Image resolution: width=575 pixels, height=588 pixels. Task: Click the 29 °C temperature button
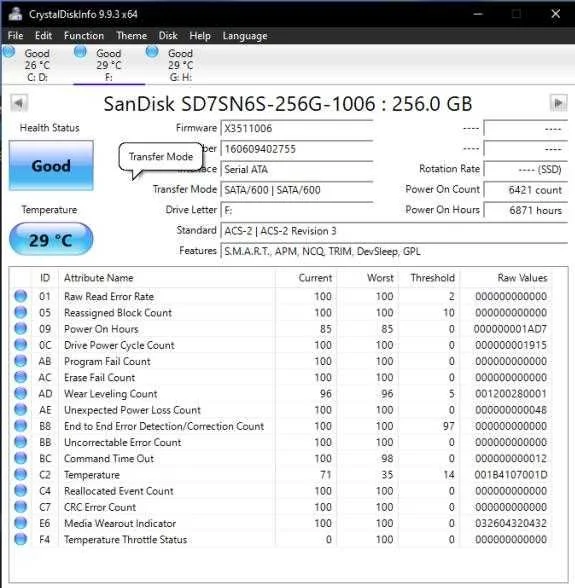(x=51, y=239)
